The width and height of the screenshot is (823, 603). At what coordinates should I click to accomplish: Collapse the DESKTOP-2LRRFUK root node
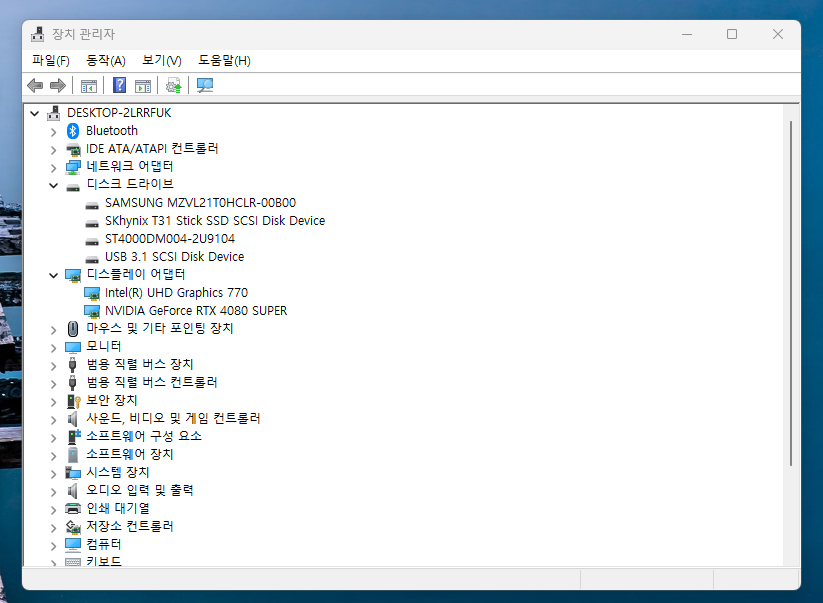point(35,113)
